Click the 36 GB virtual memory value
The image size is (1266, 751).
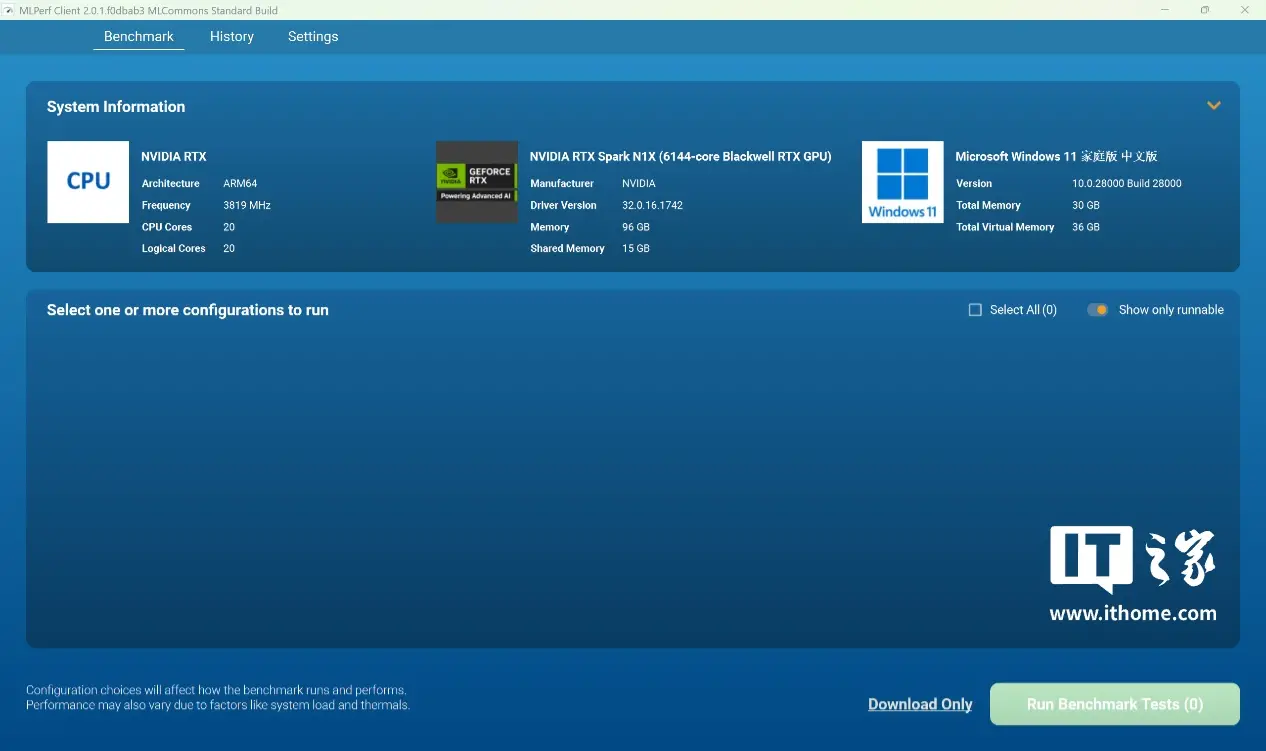pyautogui.click(x=1086, y=227)
